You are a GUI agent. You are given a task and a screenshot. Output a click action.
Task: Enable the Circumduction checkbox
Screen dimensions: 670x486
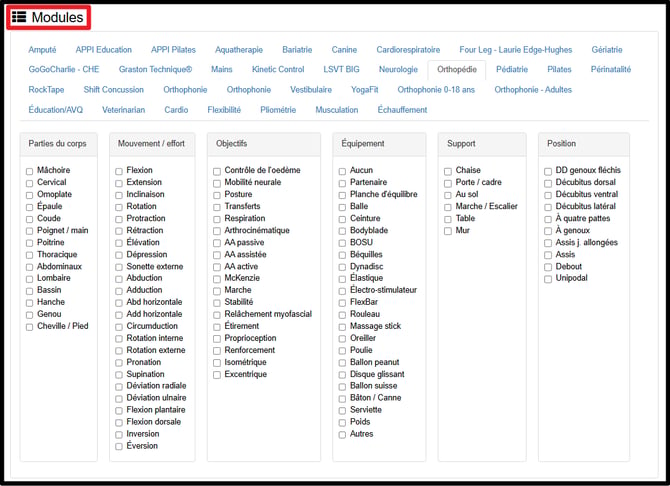(x=119, y=327)
